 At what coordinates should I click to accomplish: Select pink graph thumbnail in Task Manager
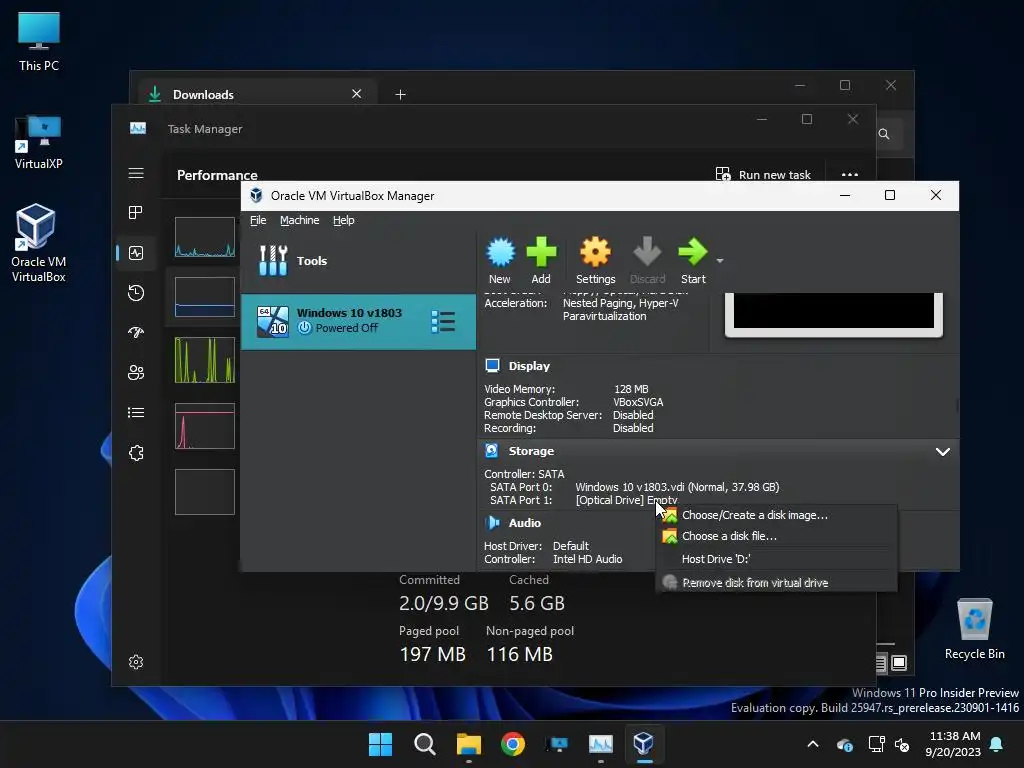tap(204, 426)
